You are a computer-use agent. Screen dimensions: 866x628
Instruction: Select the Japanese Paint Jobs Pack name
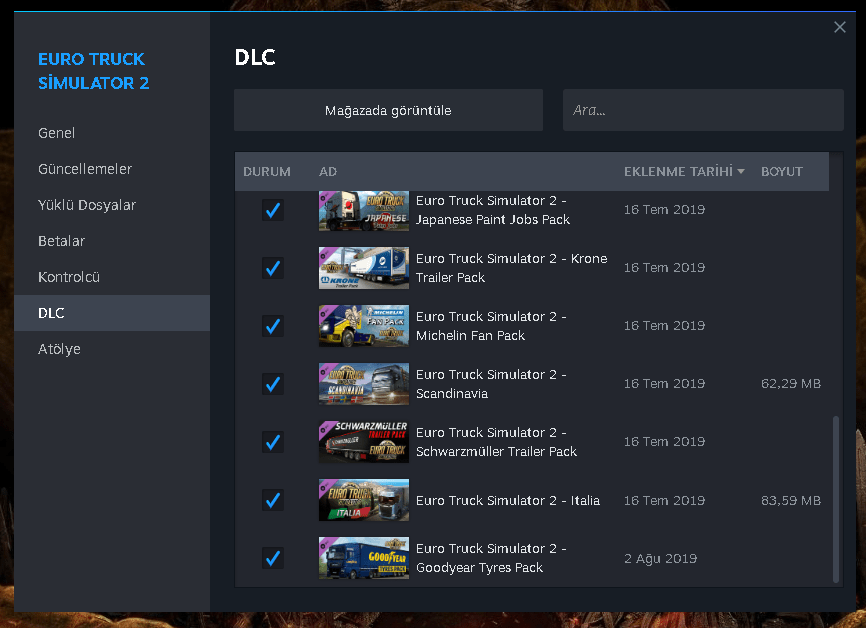coord(493,210)
